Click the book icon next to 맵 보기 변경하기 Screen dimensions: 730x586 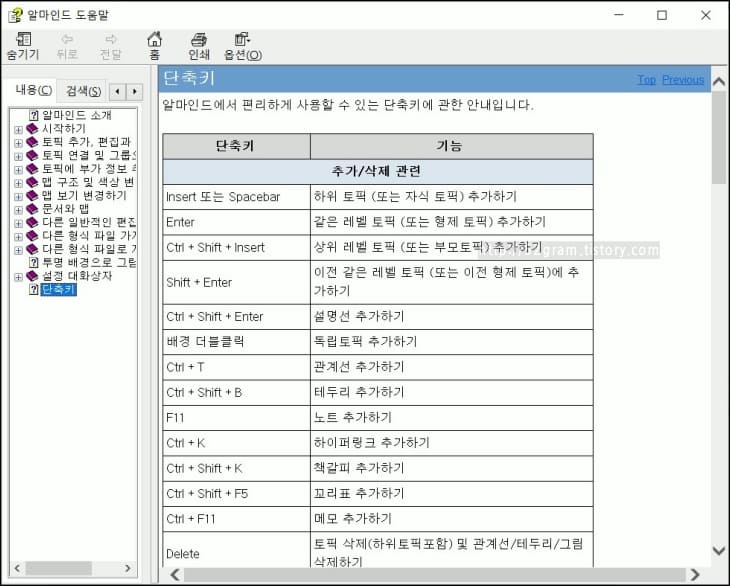[x=32, y=195]
